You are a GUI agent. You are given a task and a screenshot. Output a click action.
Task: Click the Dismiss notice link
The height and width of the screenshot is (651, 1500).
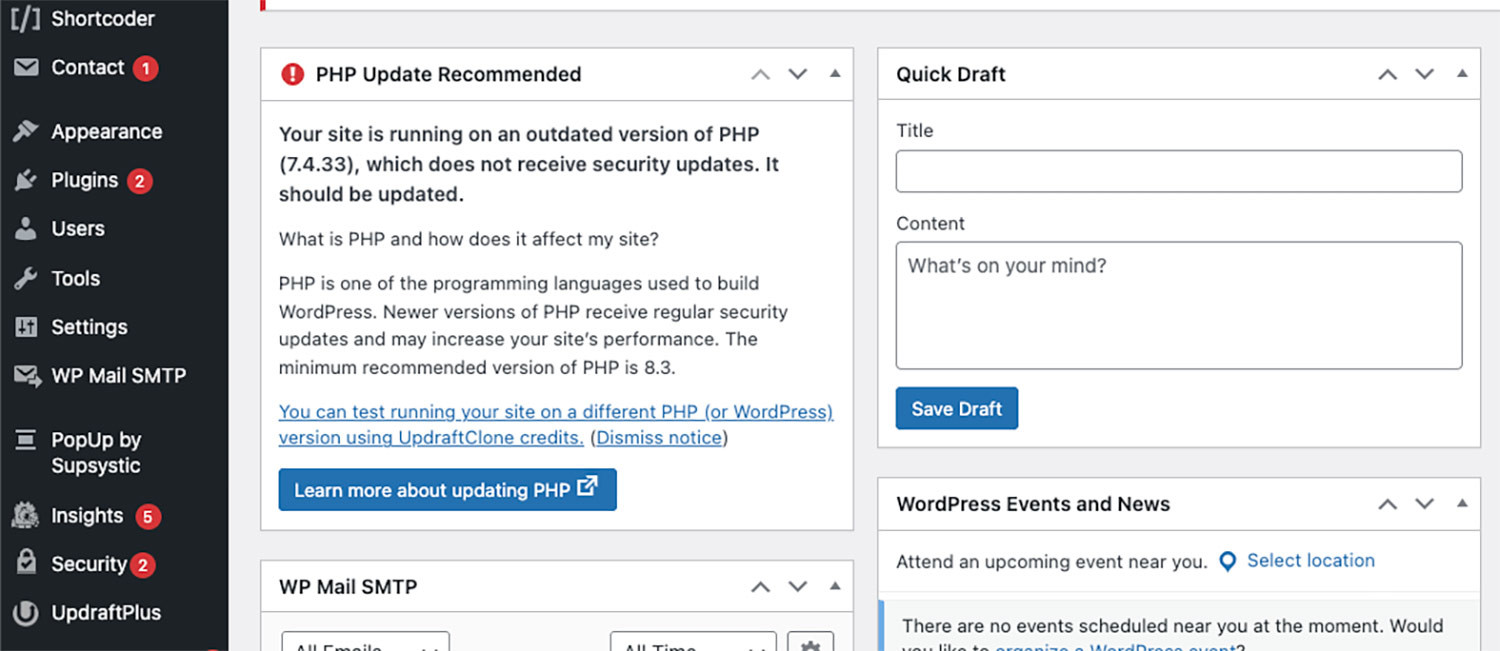659,438
